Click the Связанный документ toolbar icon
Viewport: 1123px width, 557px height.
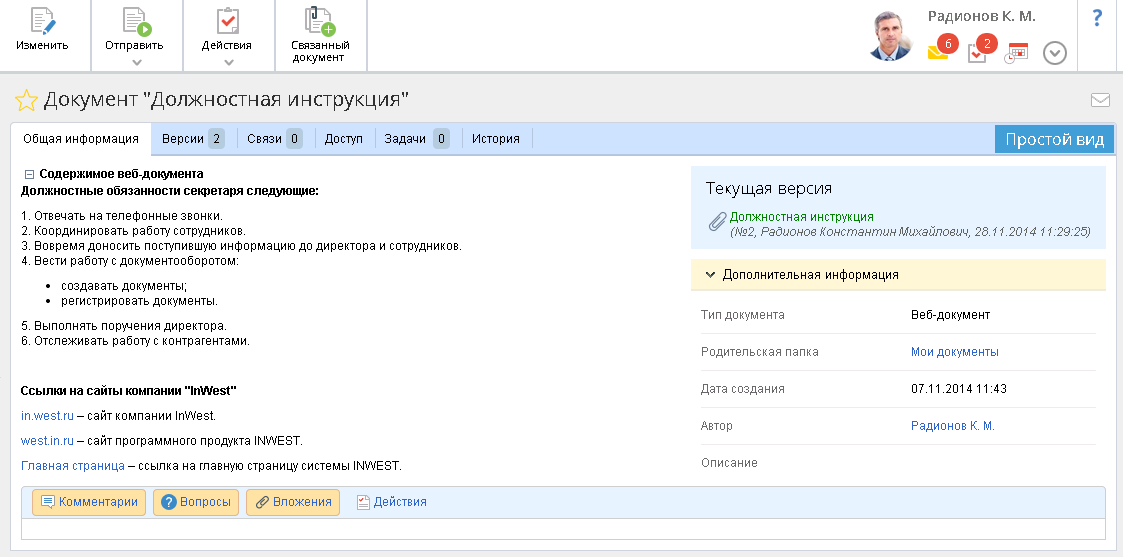(320, 21)
